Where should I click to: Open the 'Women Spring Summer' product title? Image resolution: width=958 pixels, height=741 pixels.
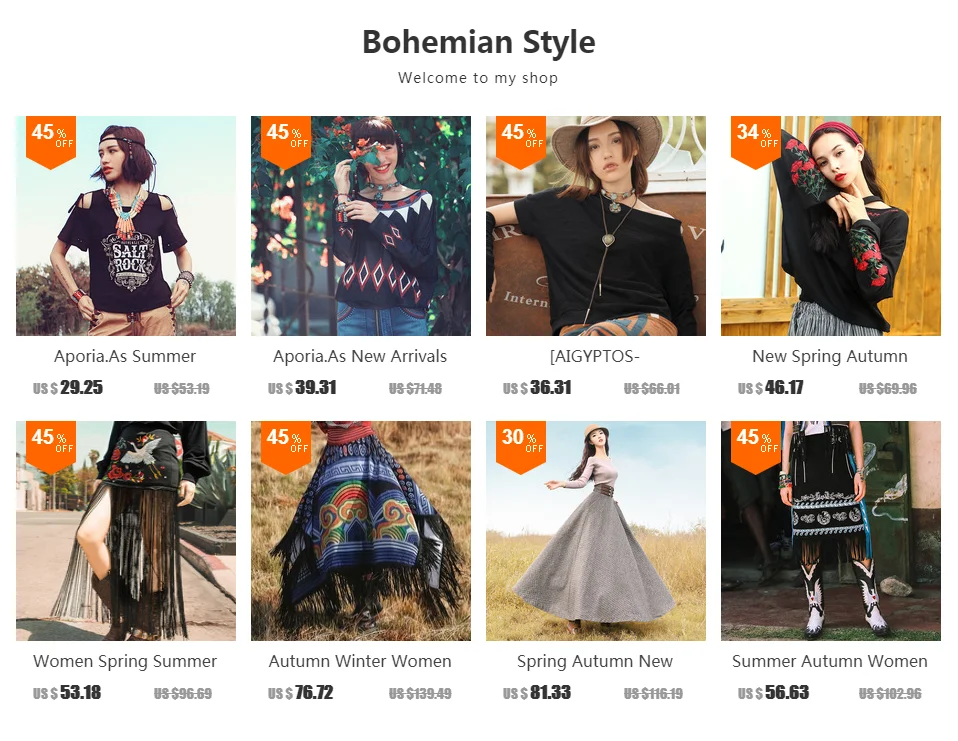[125, 661]
